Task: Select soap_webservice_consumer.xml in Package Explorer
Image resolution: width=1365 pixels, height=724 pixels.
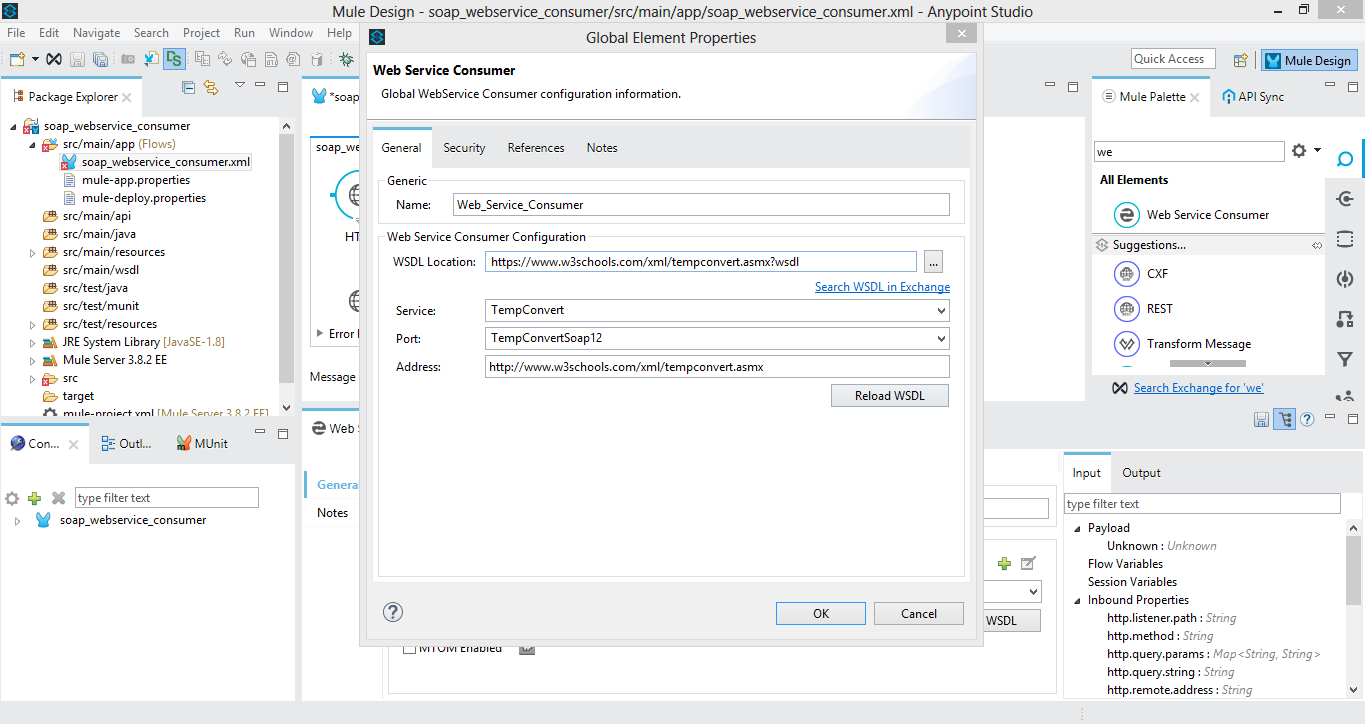Action: (x=166, y=162)
